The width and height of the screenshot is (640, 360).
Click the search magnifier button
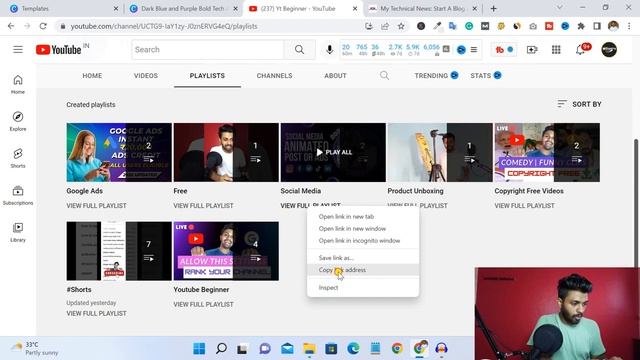pos(299,50)
